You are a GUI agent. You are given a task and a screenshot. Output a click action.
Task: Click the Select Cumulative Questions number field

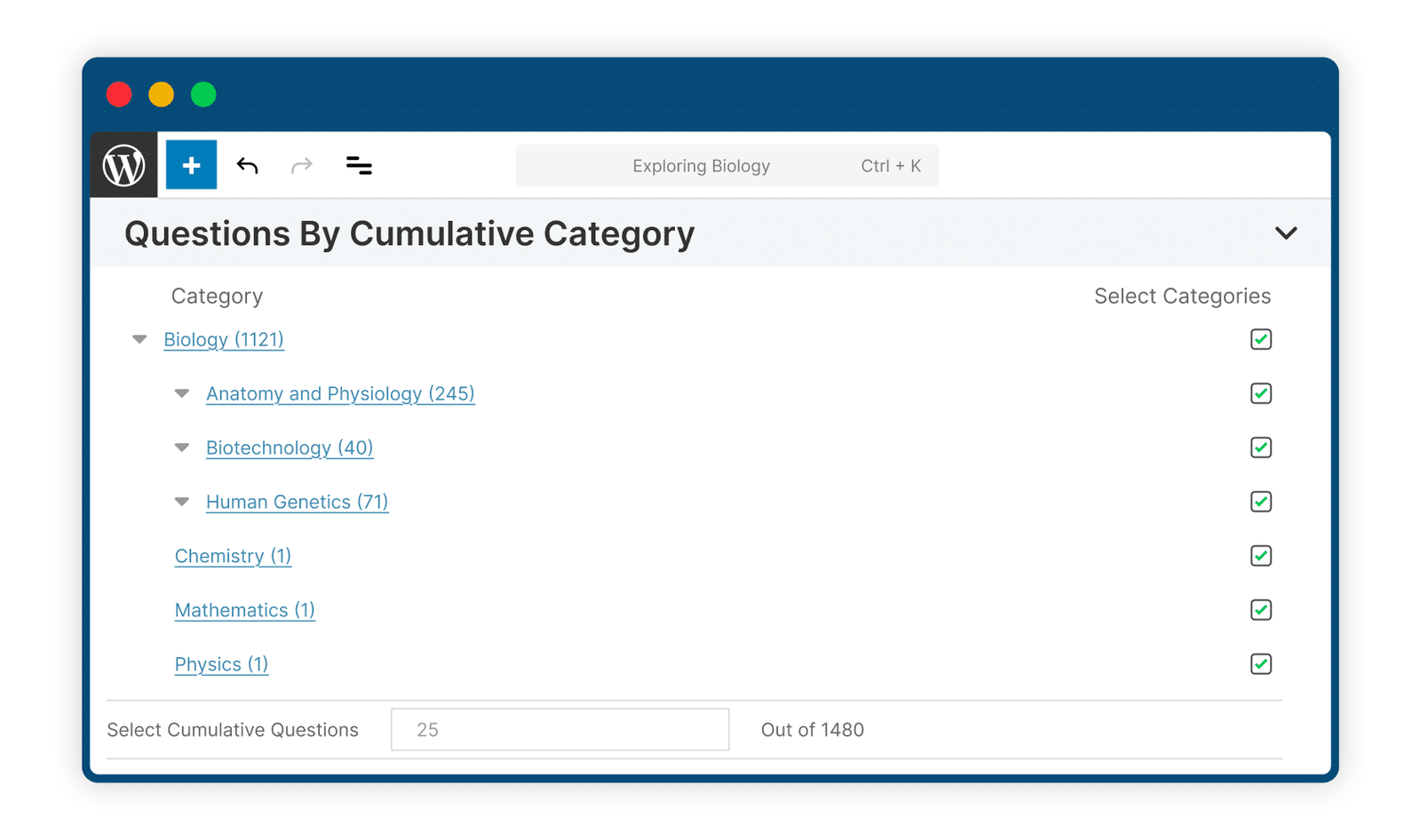pyautogui.click(x=560, y=730)
